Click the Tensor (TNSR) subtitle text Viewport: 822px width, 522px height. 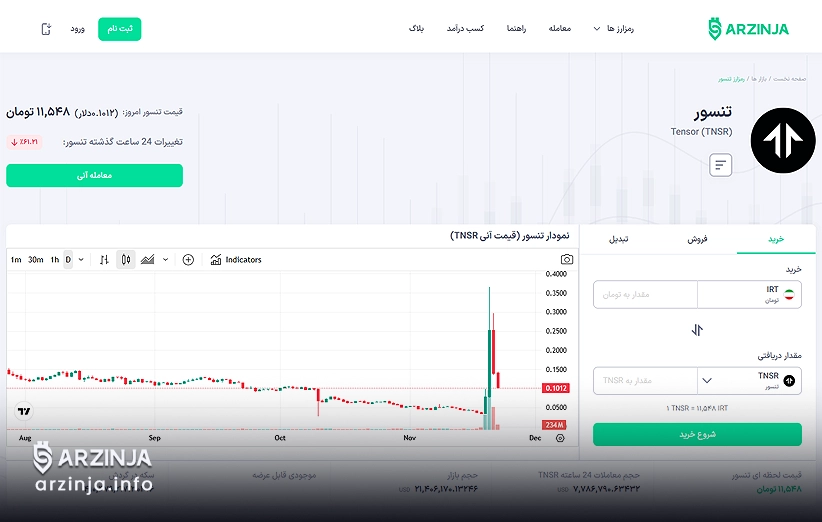(701, 132)
